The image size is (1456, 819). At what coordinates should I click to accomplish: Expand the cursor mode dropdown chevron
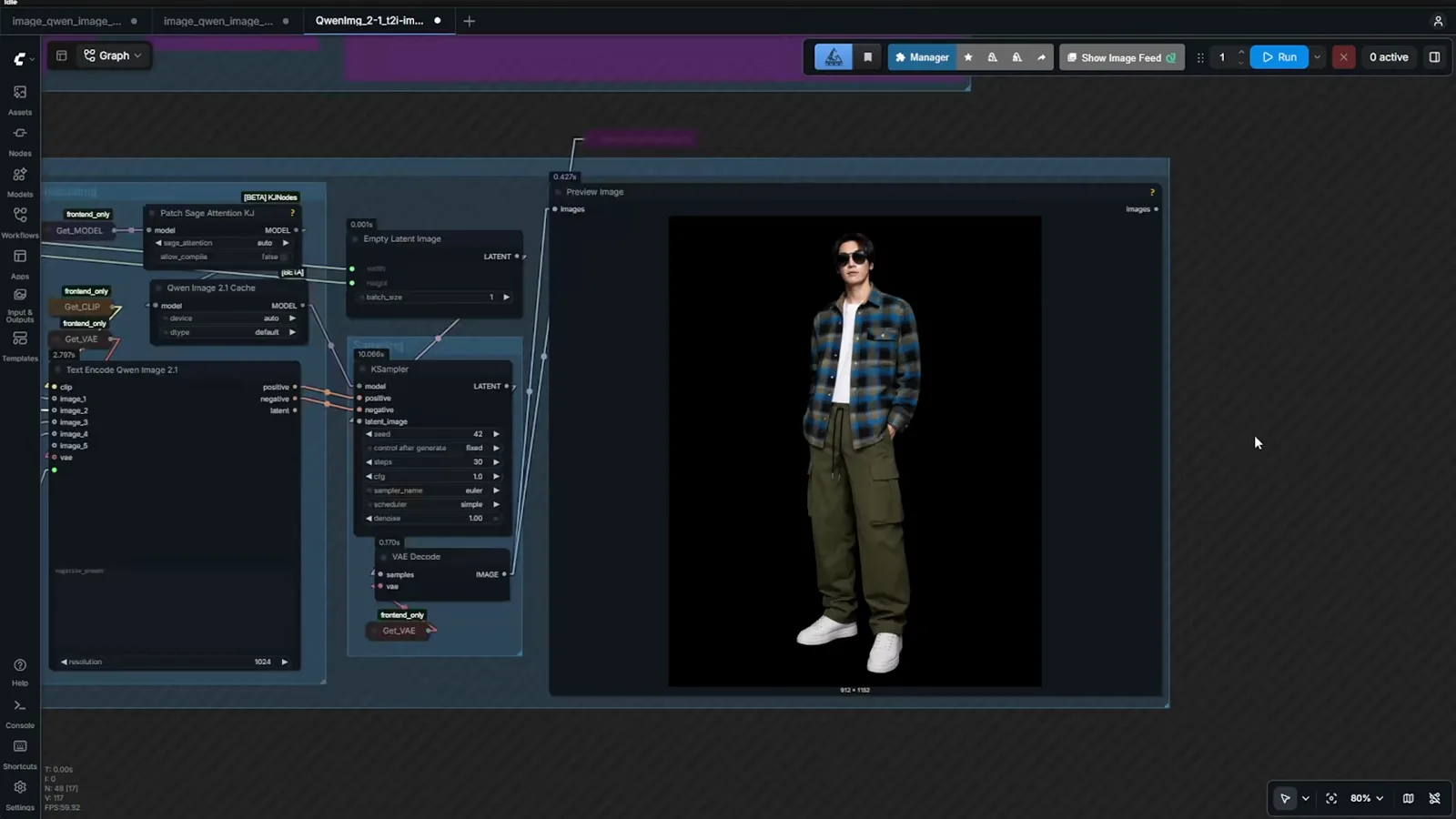(x=1306, y=798)
